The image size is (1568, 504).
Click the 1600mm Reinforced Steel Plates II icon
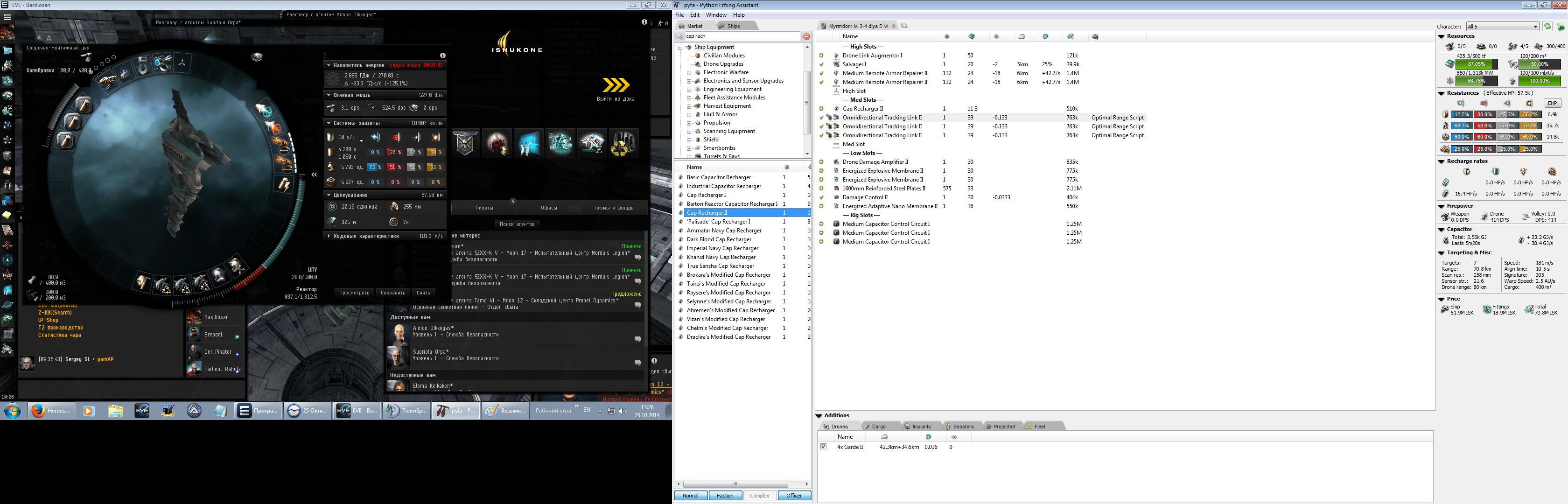click(x=836, y=188)
